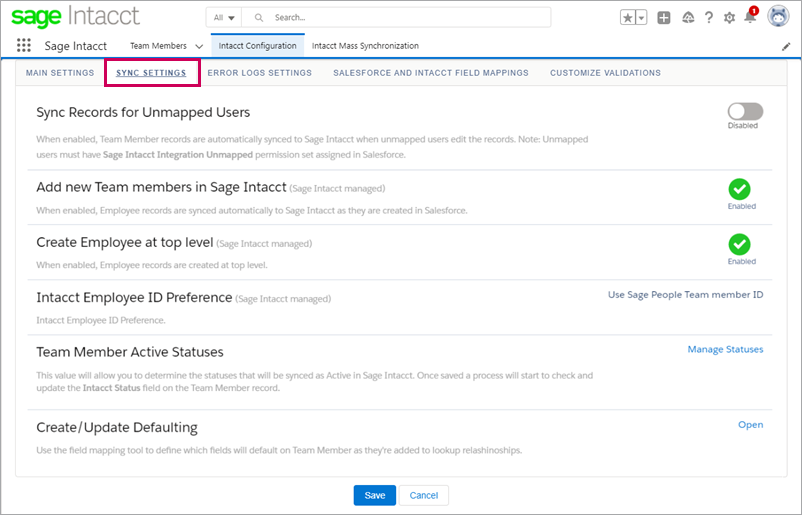802x515 pixels.
Task: Open the Trailhead guidance icon
Action: click(x=688, y=18)
